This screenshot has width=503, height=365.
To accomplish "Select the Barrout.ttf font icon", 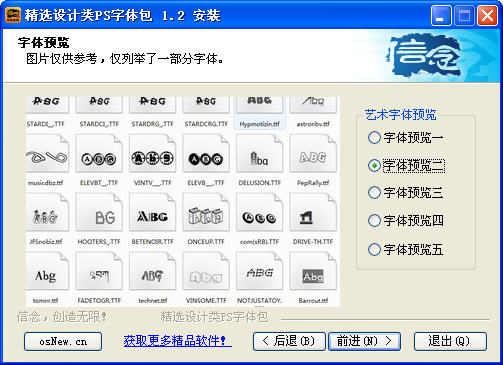I will pos(313,271).
